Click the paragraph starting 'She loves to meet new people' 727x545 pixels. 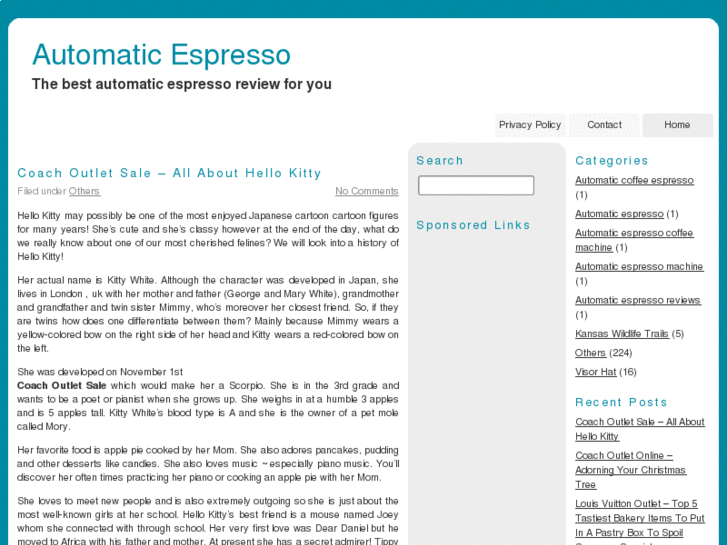[208, 521]
